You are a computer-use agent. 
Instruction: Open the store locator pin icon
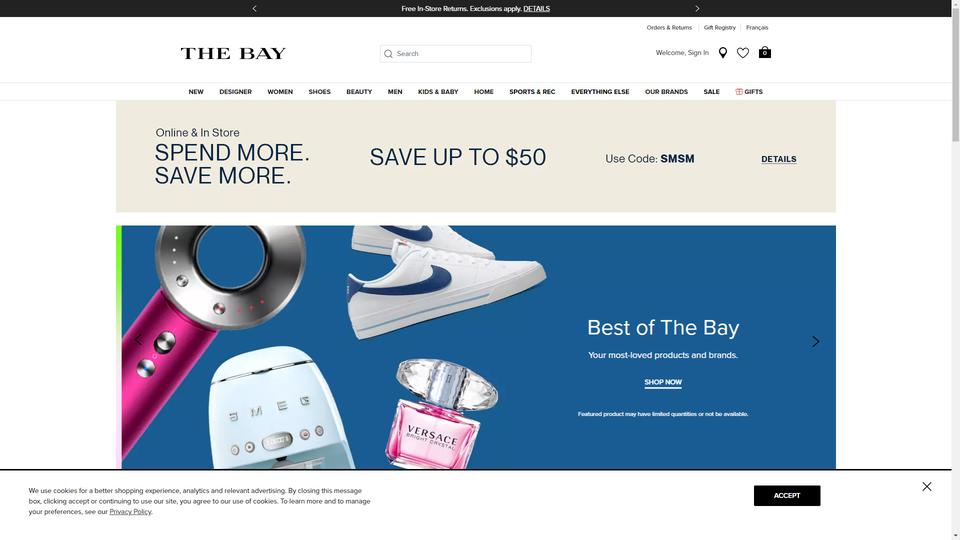click(722, 53)
